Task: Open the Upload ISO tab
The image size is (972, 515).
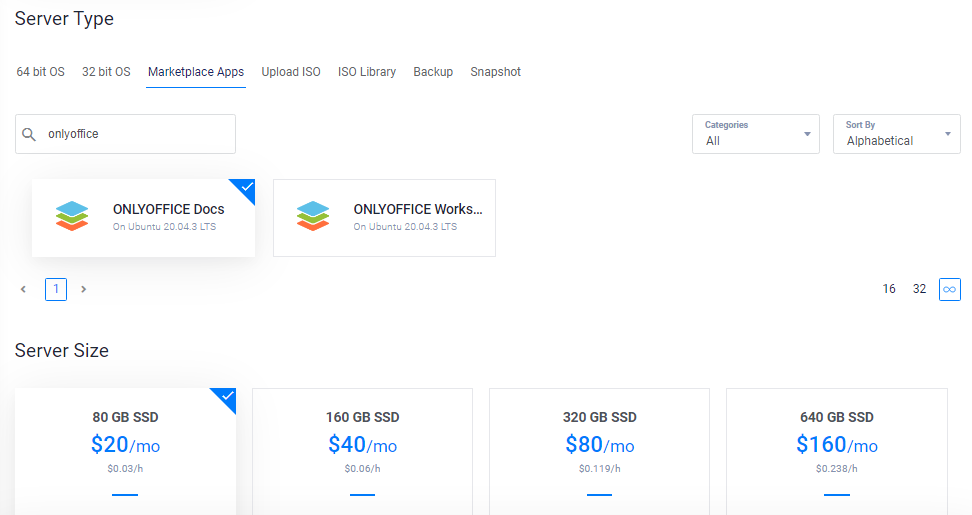Action: 291,72
